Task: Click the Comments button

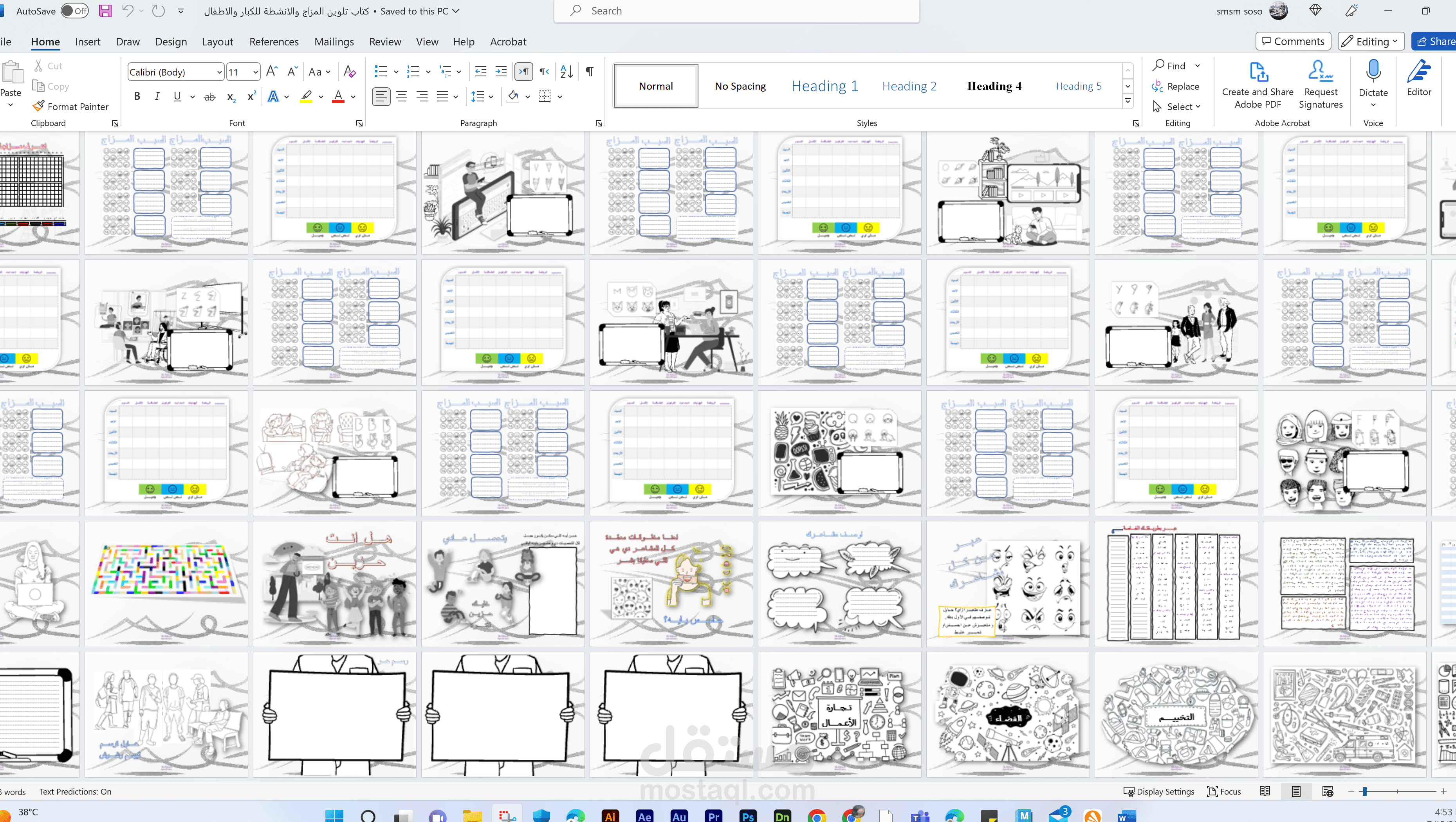Action: tap(1293, 41)
